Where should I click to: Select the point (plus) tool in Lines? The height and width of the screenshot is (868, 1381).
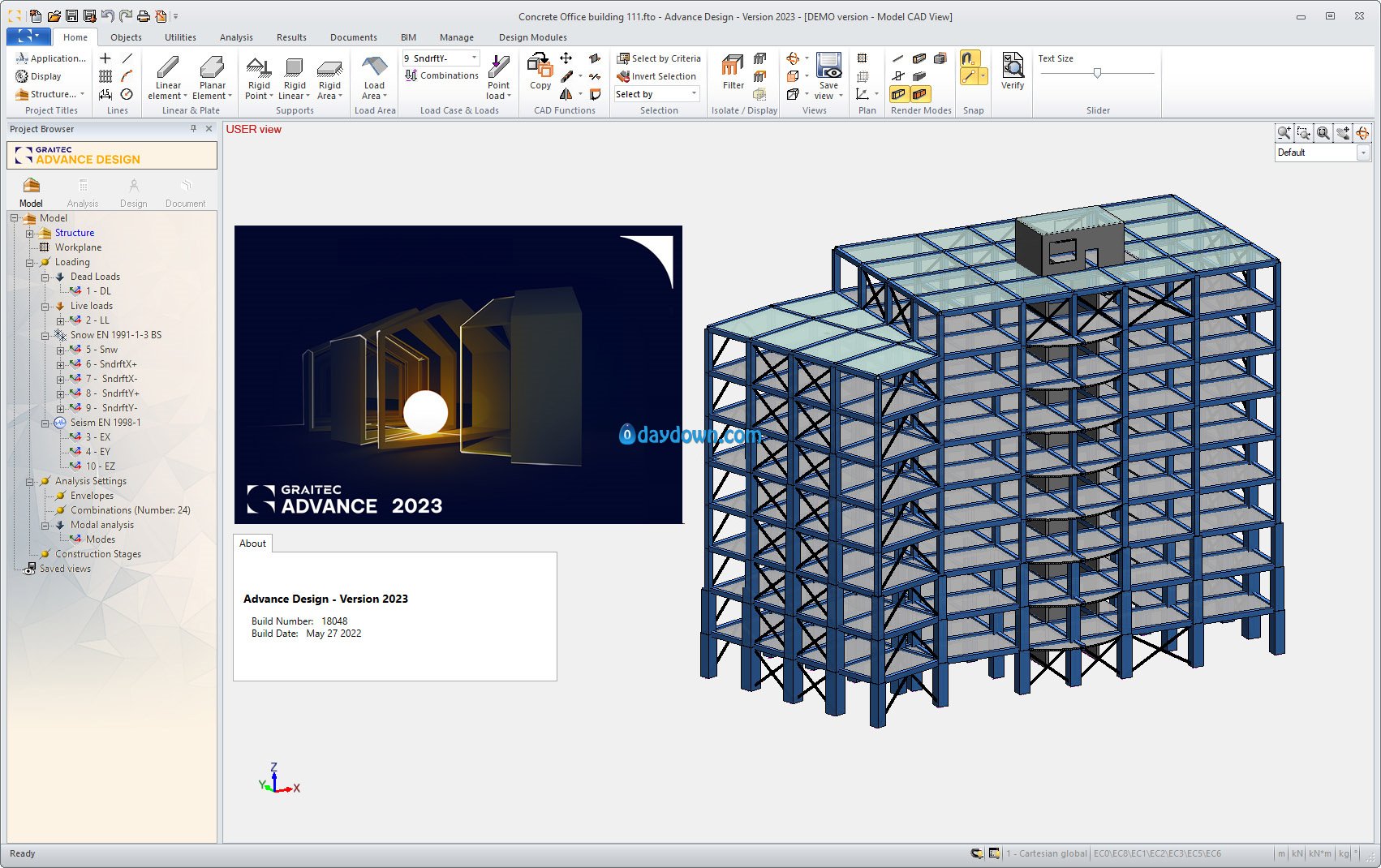pos(105,58)
